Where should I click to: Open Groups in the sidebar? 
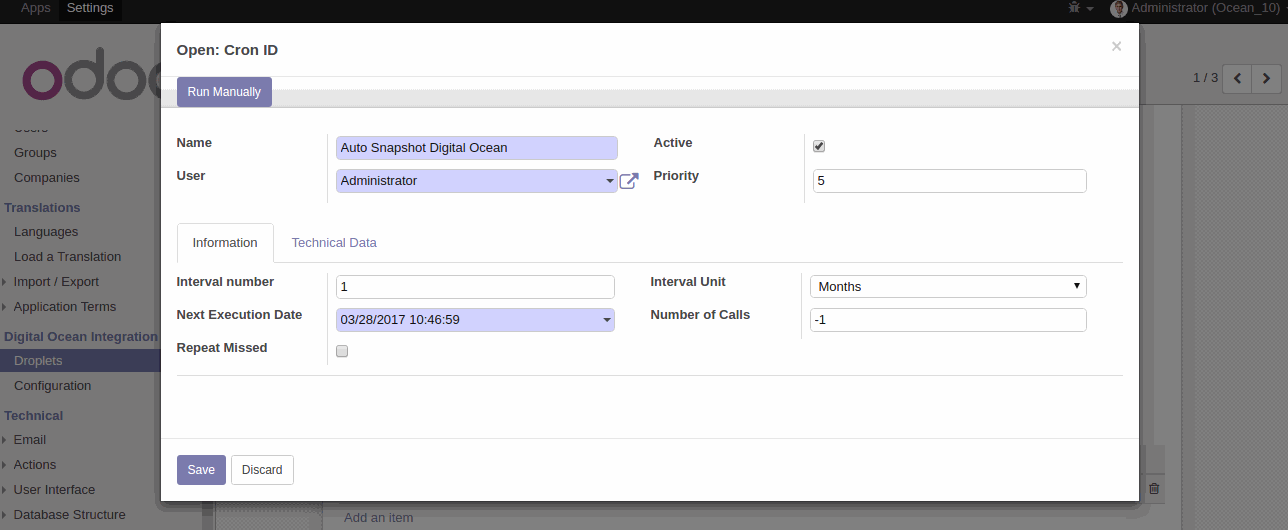(35, 153)
